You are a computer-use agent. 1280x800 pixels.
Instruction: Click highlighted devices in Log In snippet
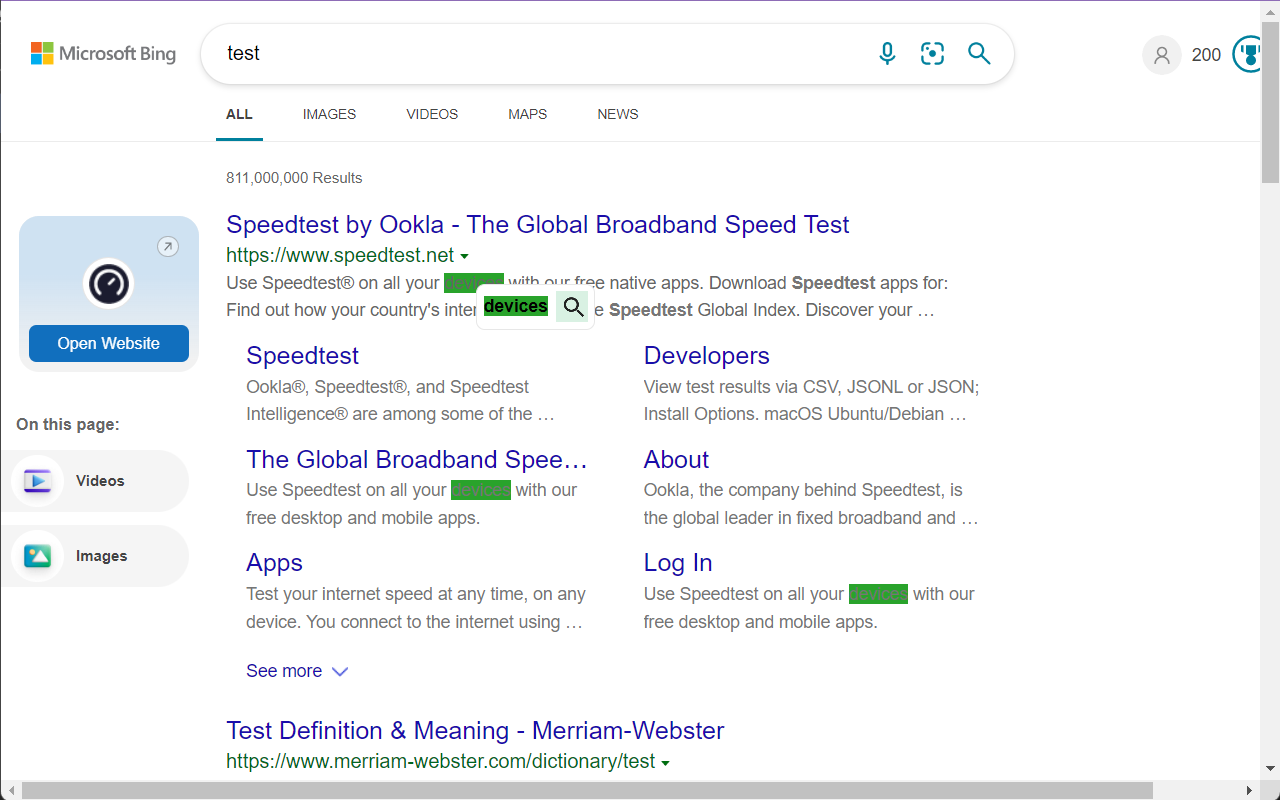coord(878,594)
